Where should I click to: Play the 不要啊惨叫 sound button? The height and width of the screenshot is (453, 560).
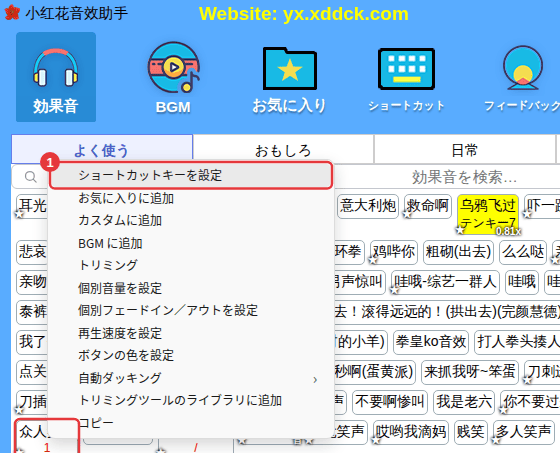click(390, 402)
